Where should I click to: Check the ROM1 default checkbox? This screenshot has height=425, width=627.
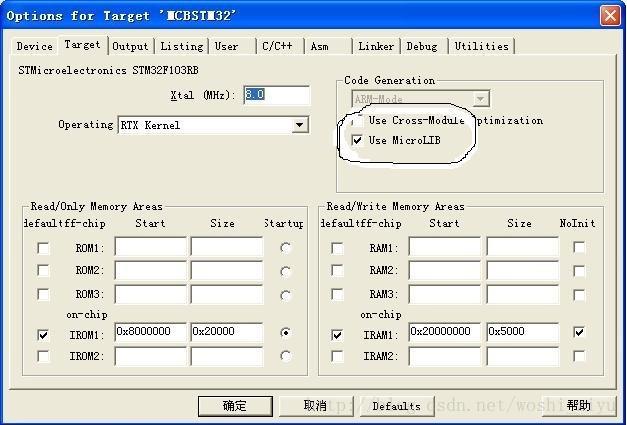(43, 248)
